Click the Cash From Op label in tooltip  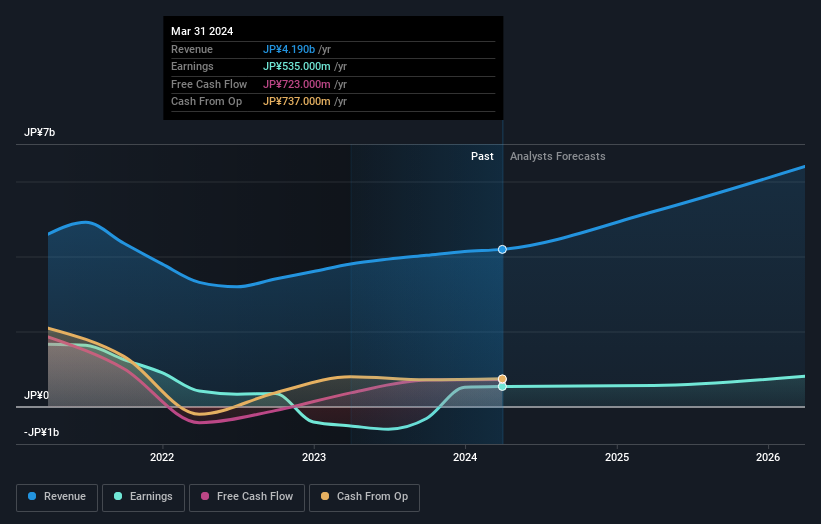point(206,102)
